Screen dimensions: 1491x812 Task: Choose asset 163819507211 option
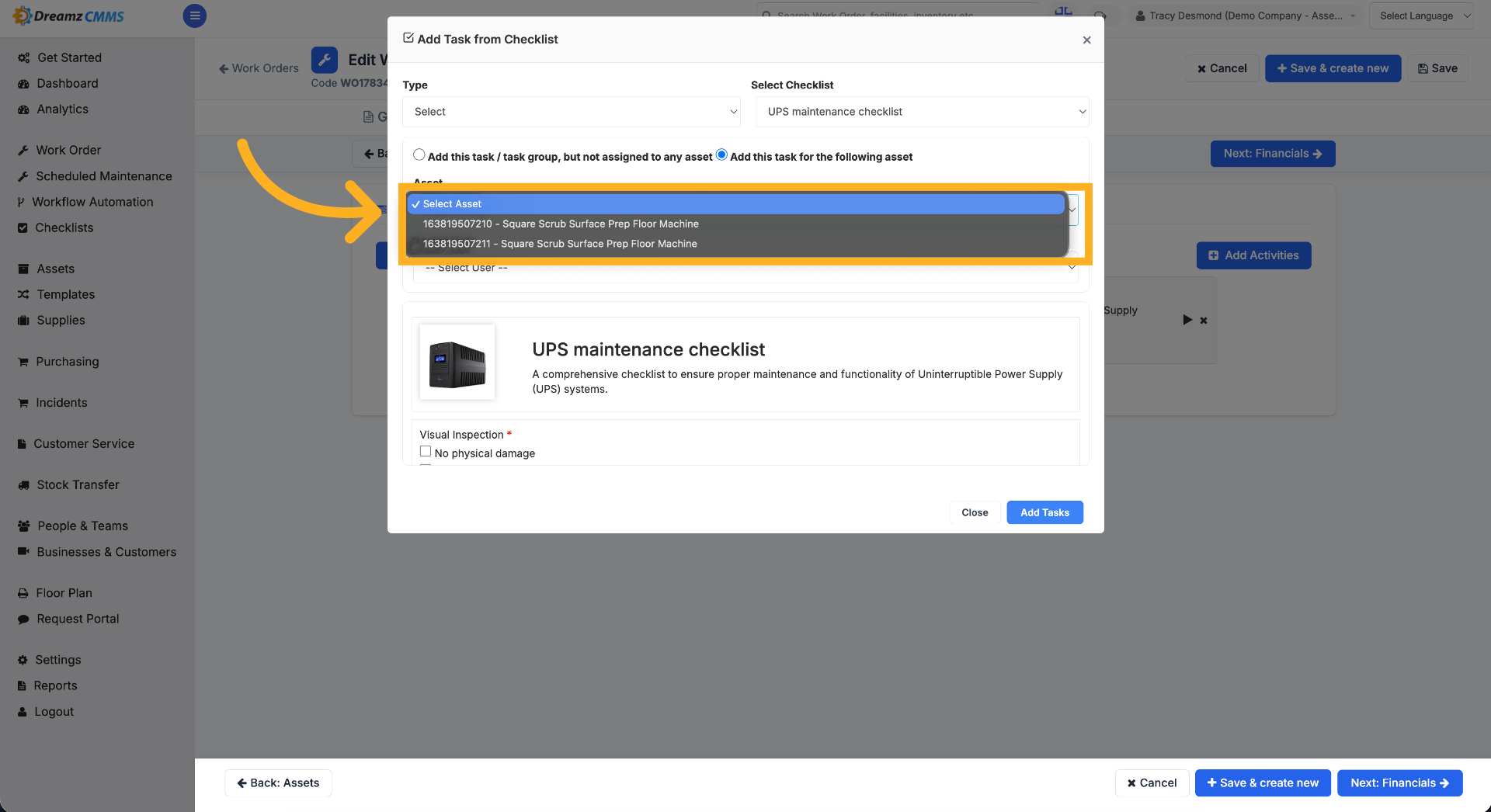(735, 244)
